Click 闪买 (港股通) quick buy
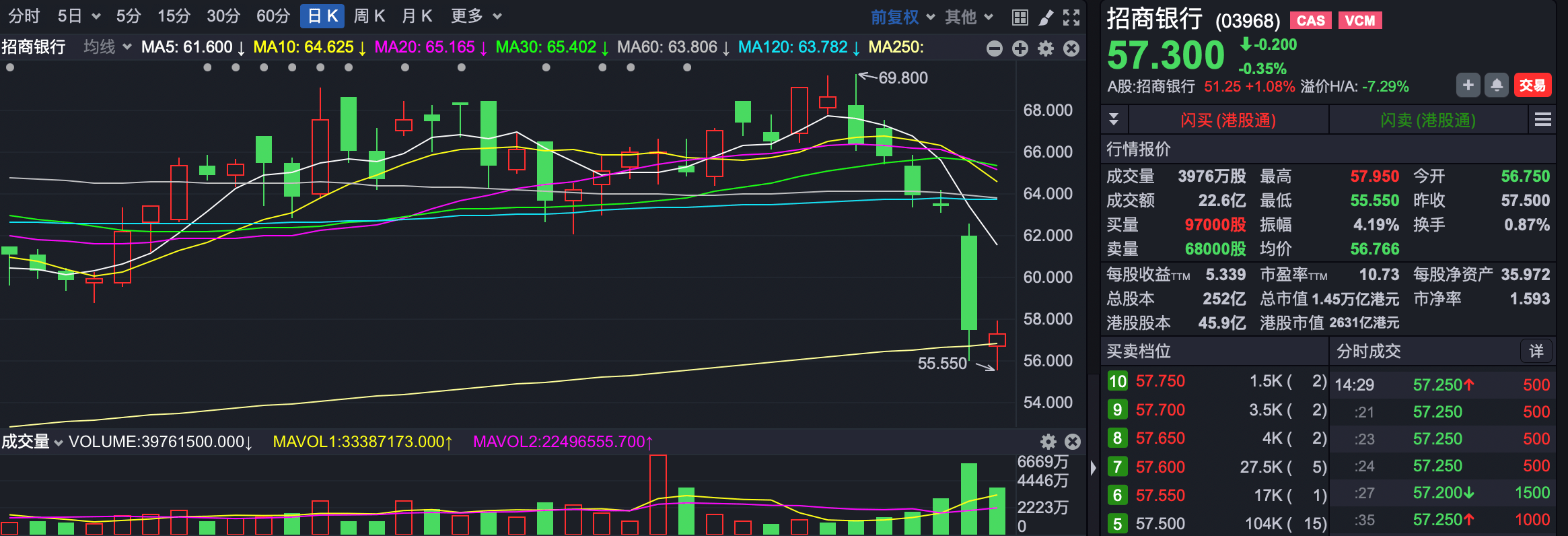 [x=1228, y=120]
